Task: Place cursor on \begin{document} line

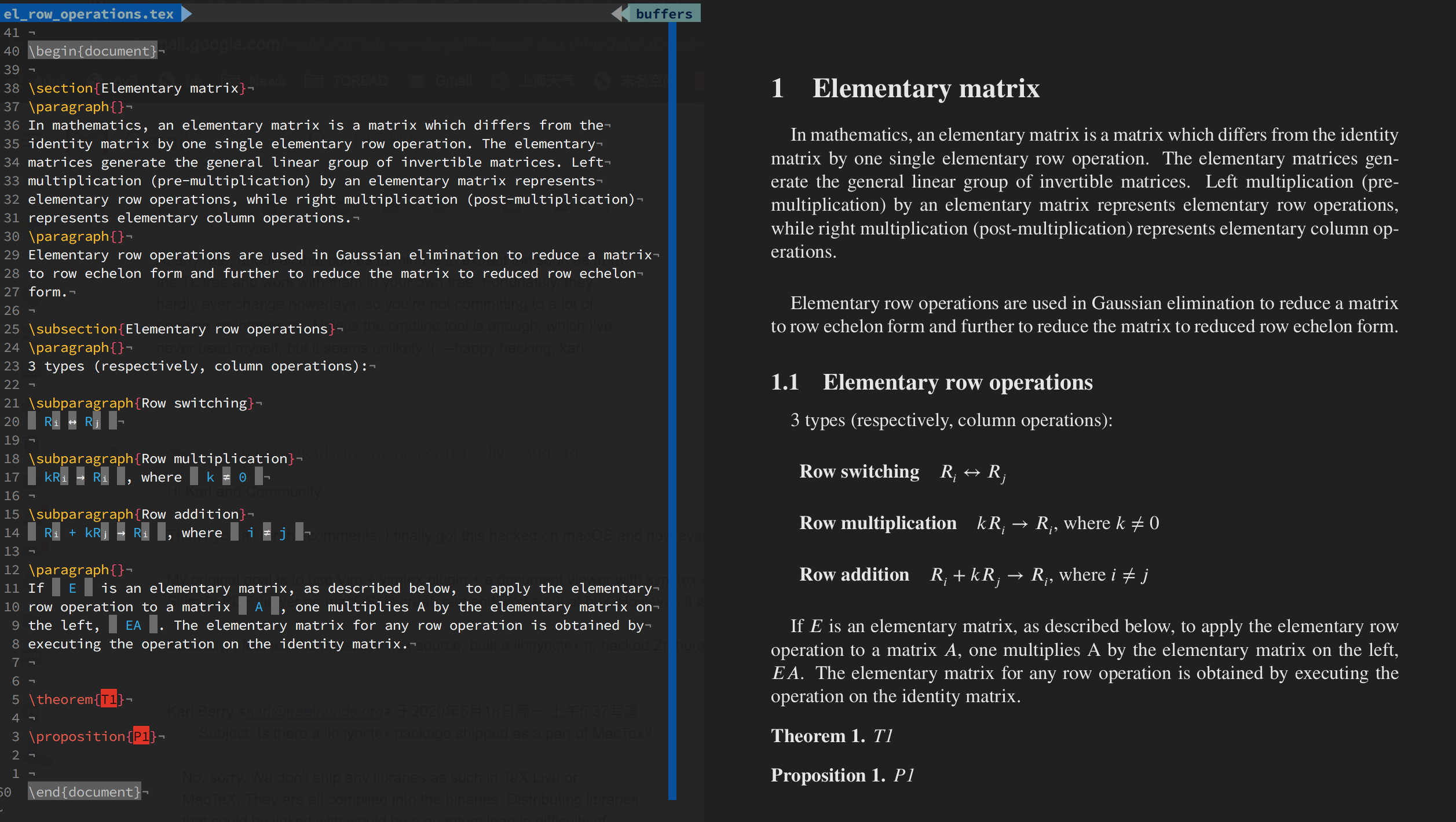Action: click(93, 51)
